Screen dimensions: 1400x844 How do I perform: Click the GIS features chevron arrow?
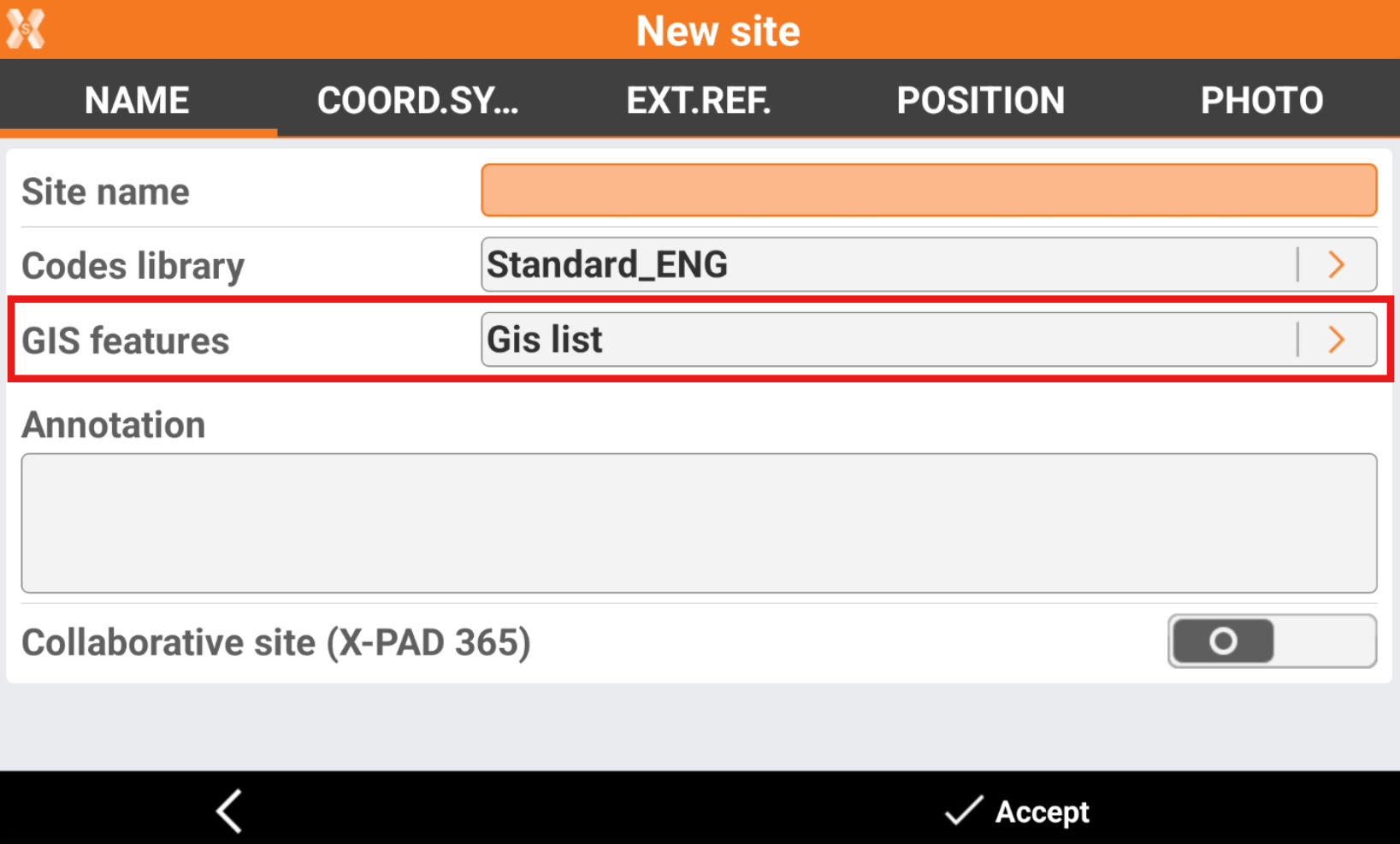click(1337, 340)
